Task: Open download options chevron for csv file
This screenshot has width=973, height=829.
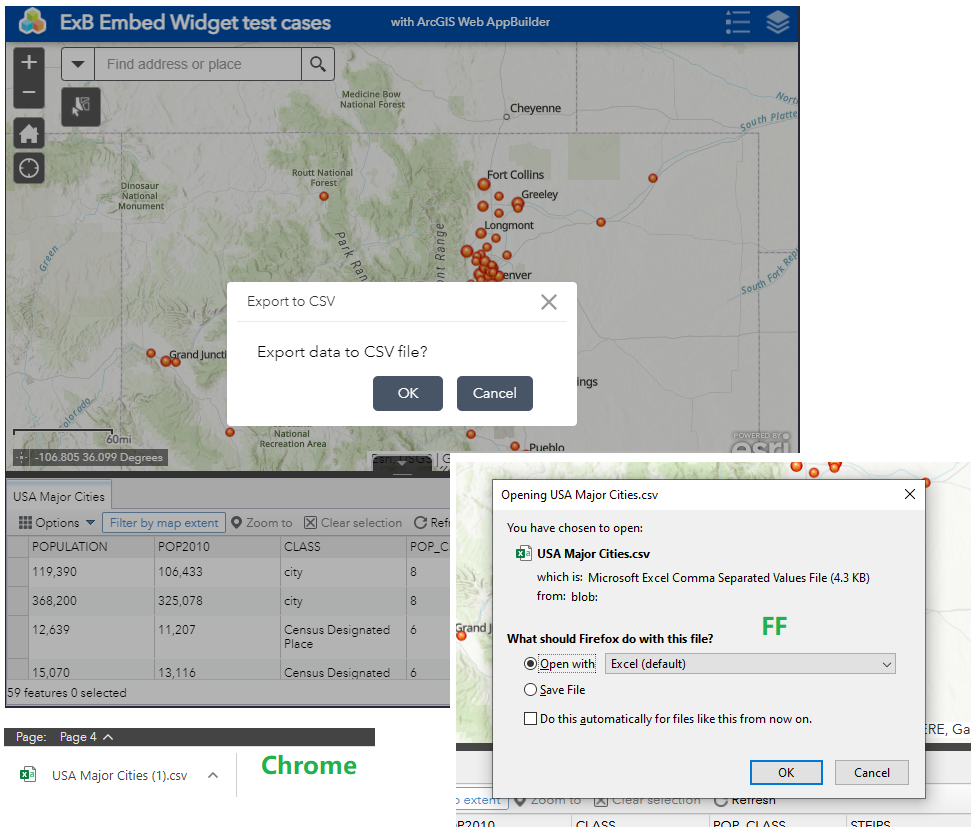Action: [213, 775]
